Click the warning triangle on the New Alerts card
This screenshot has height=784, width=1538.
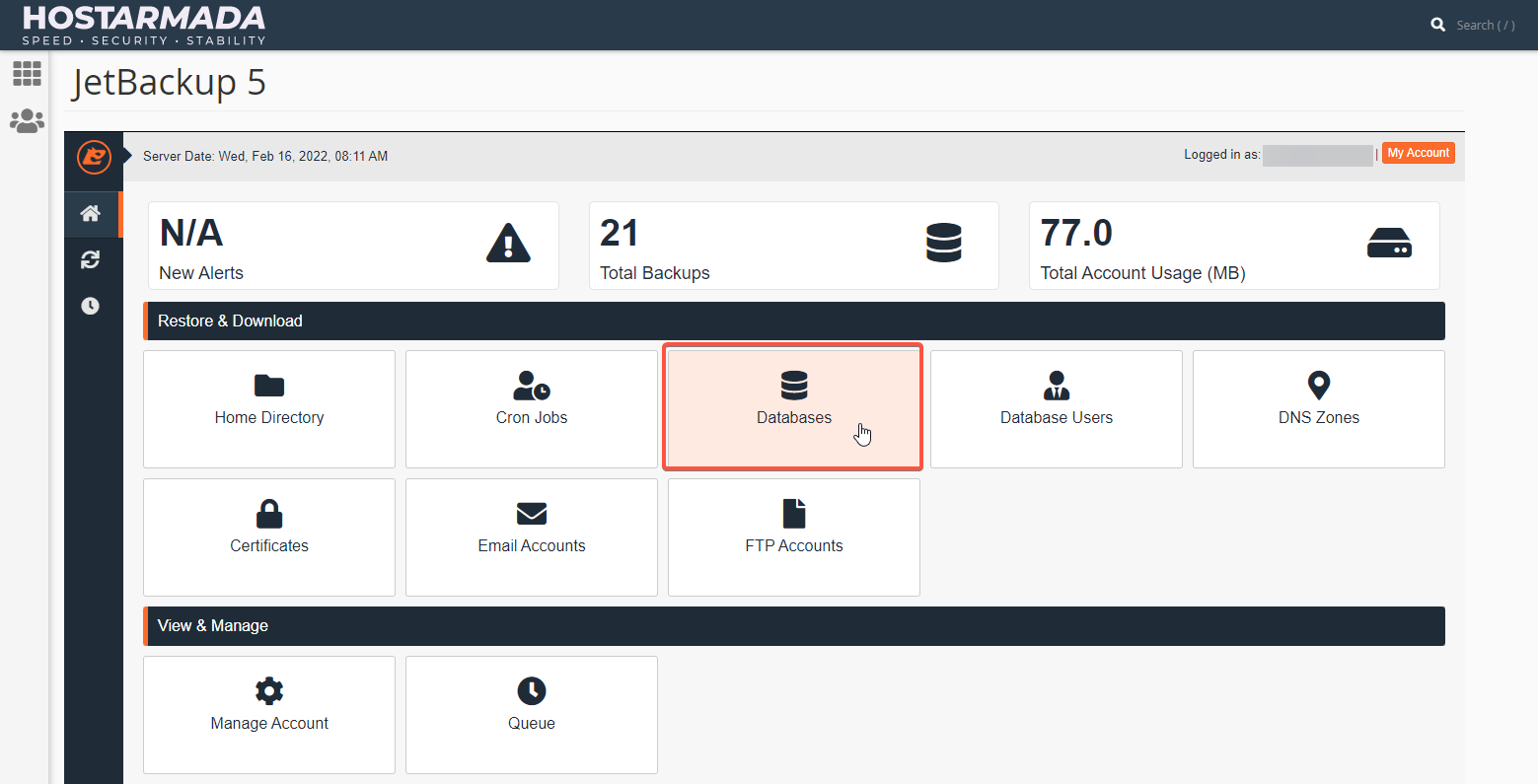pos(508,243)
